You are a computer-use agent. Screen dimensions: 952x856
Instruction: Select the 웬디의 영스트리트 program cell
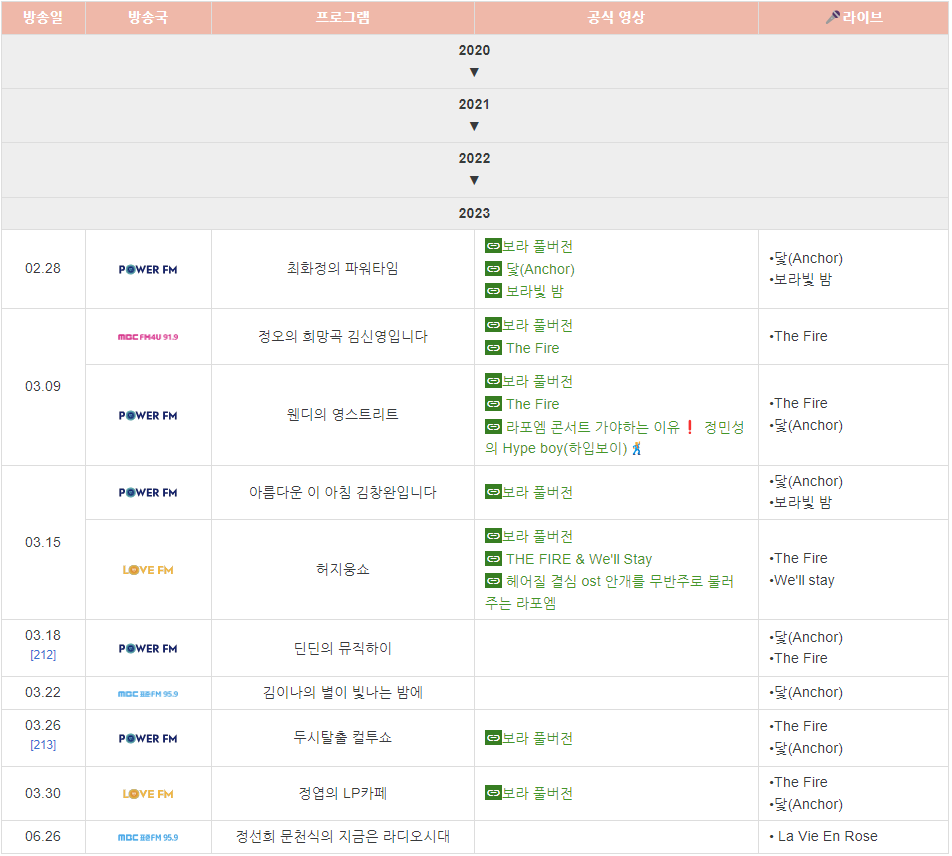click(343, 415)
